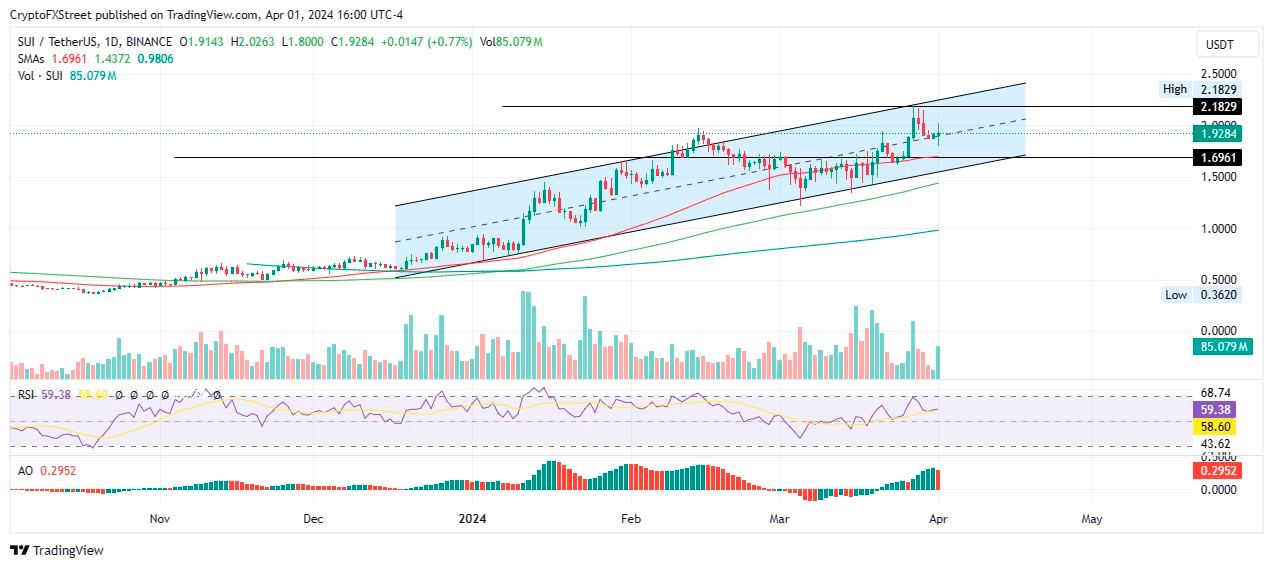
Task: Click the Mar label on time axis
Action: click(780, 519)
